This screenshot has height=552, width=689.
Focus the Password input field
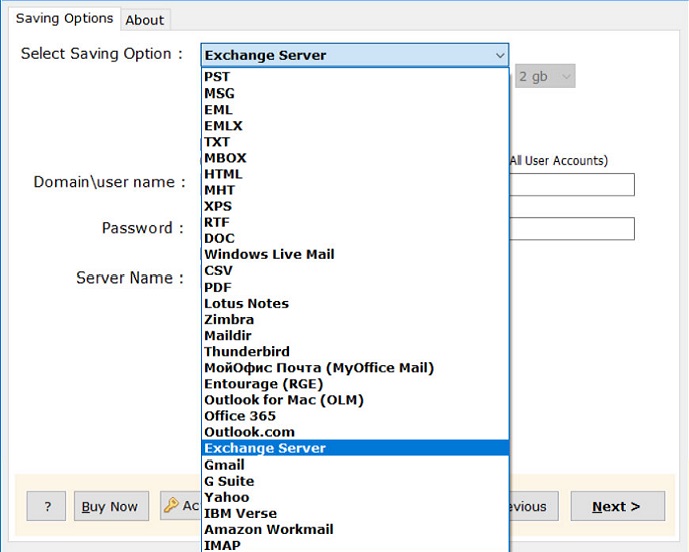tap(571, 229)
